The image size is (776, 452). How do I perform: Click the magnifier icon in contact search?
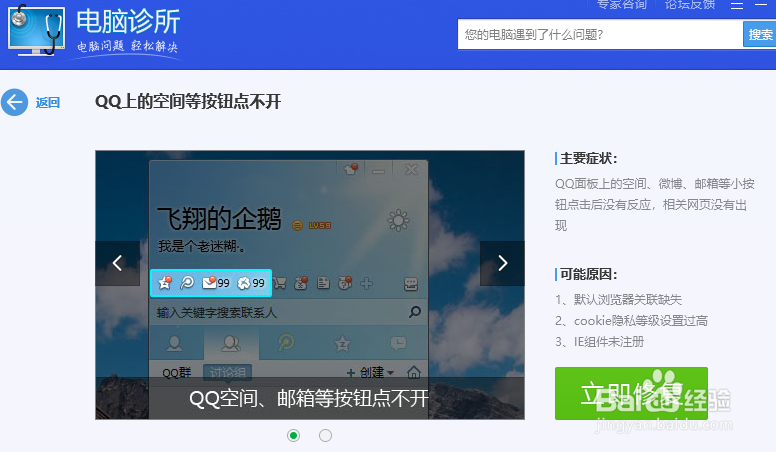(415, 311)
